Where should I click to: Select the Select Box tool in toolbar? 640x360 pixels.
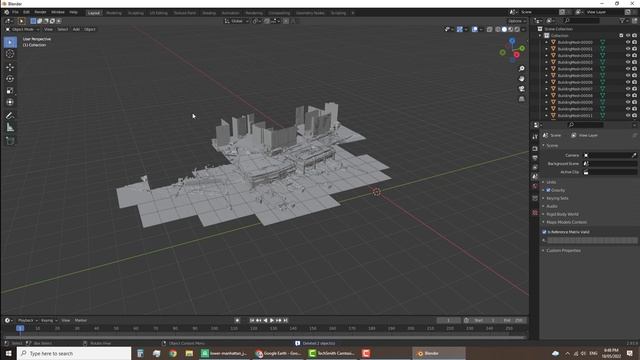[10, 42]
